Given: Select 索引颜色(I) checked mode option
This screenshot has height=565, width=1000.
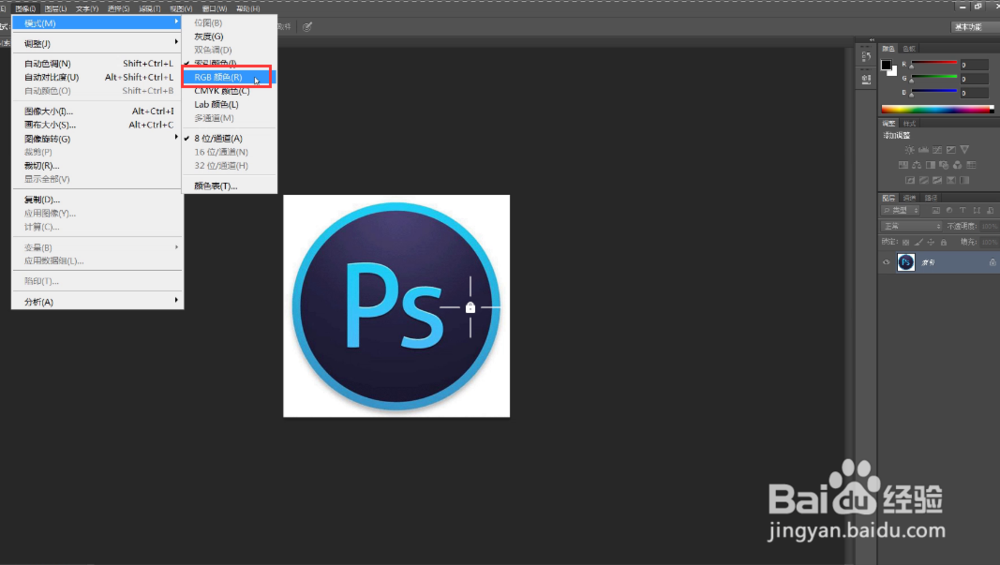Looking at the screenshot, I should click(x=230, y=63).
